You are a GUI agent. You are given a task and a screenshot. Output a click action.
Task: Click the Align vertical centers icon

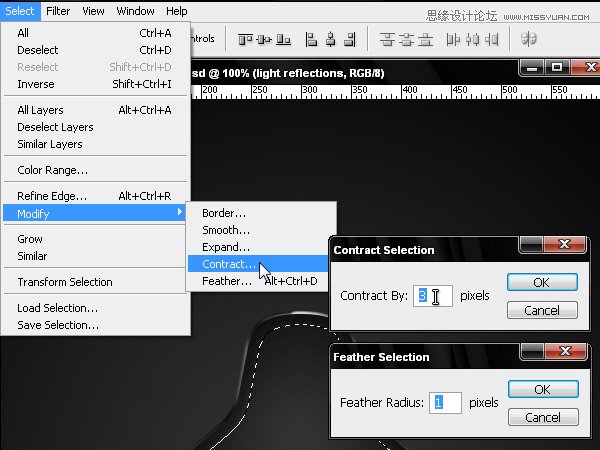tap(264, 39)
